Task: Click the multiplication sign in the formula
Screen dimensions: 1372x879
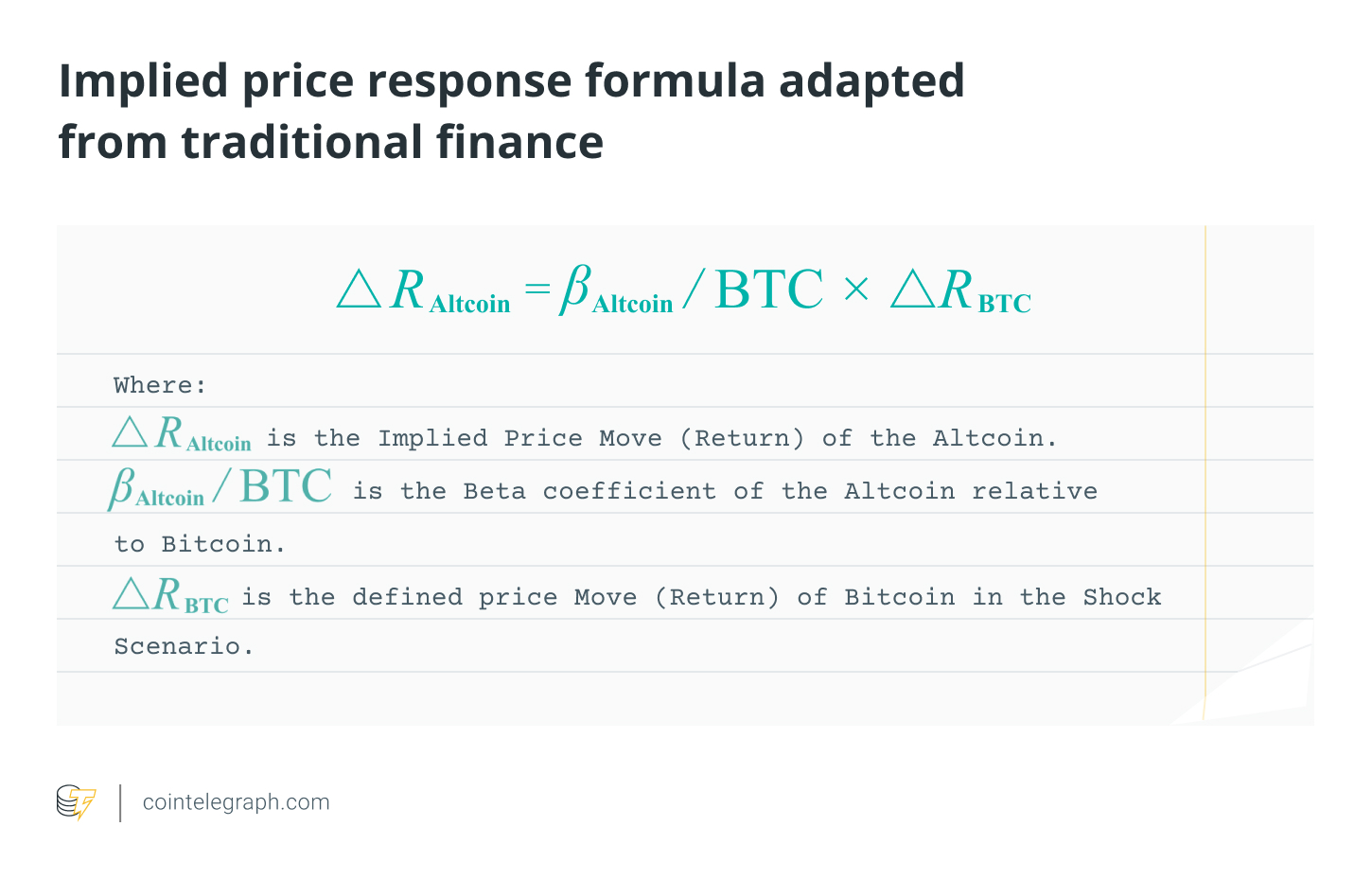Action: pos(855,290)
